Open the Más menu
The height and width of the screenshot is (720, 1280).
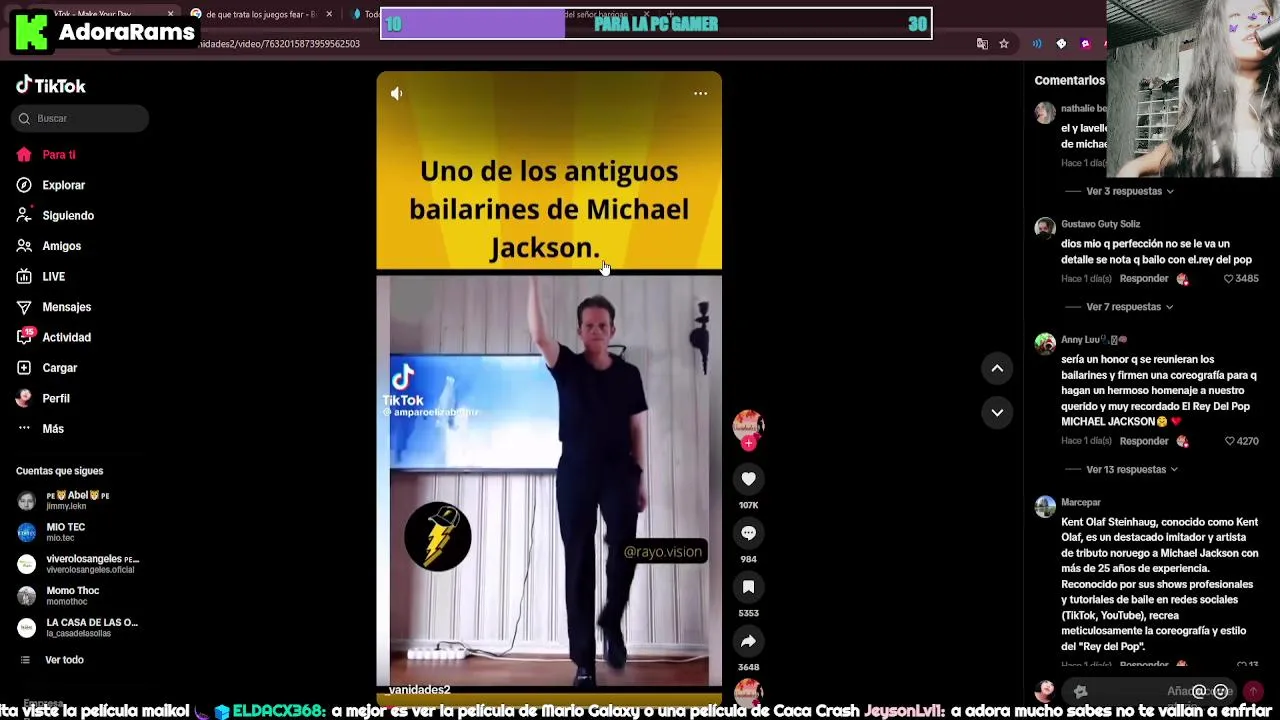point(53,429)
